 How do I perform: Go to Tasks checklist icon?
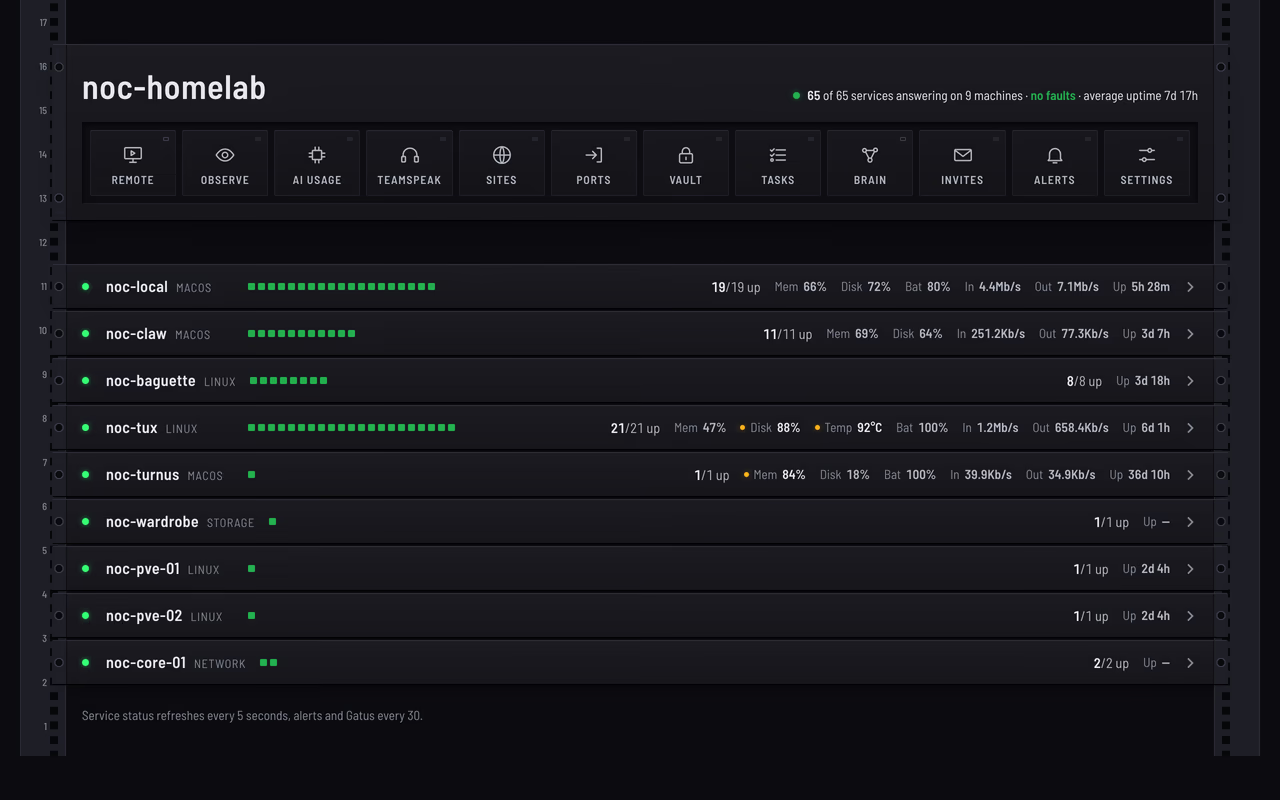point(778,155)
